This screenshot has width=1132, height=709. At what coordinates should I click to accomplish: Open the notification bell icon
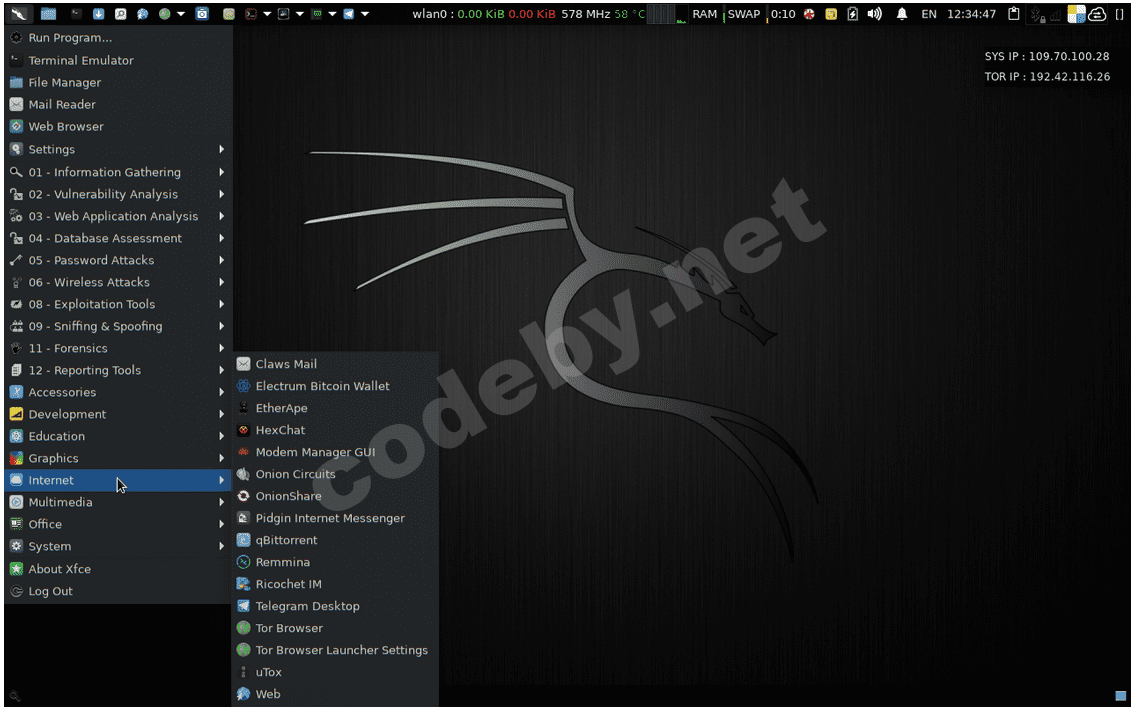tap(902, 14)
